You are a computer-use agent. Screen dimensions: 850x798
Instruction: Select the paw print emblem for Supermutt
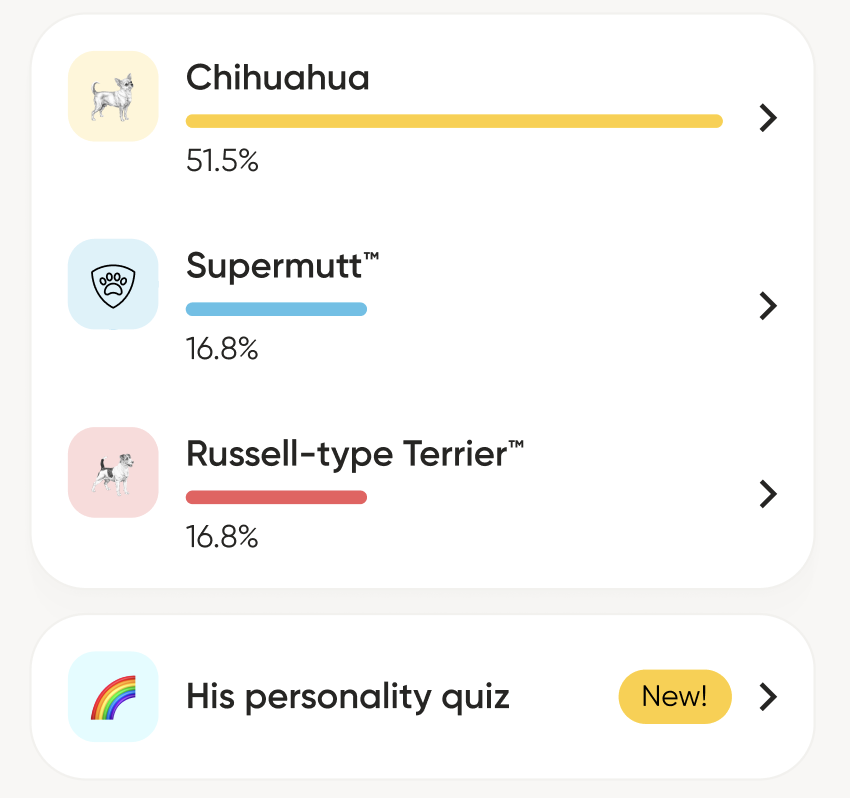[x=112, y=284]
